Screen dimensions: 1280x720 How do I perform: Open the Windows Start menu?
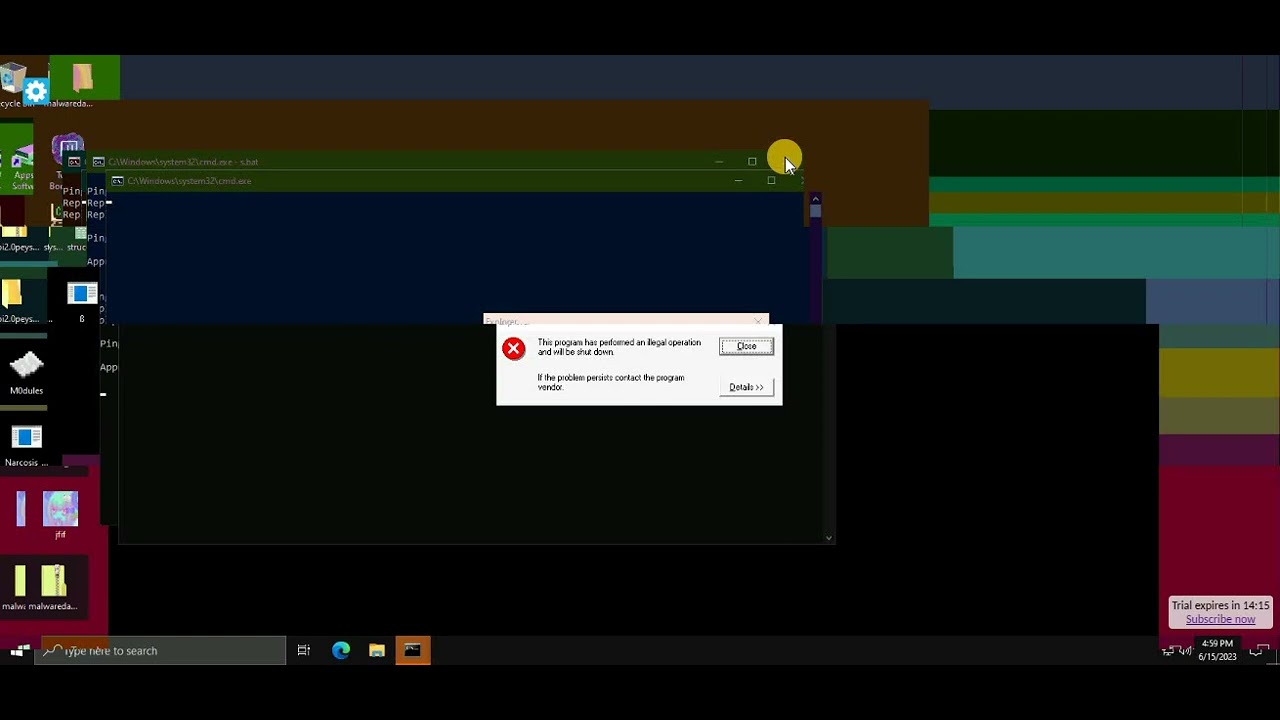(x=19, y=651)
